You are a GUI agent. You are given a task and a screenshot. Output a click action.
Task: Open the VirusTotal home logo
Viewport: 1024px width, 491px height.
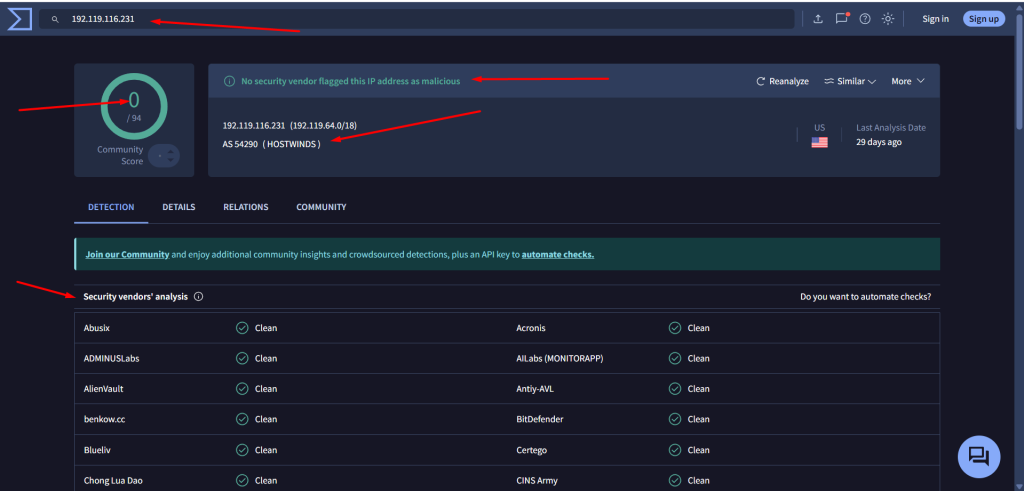tap(20, 19)
